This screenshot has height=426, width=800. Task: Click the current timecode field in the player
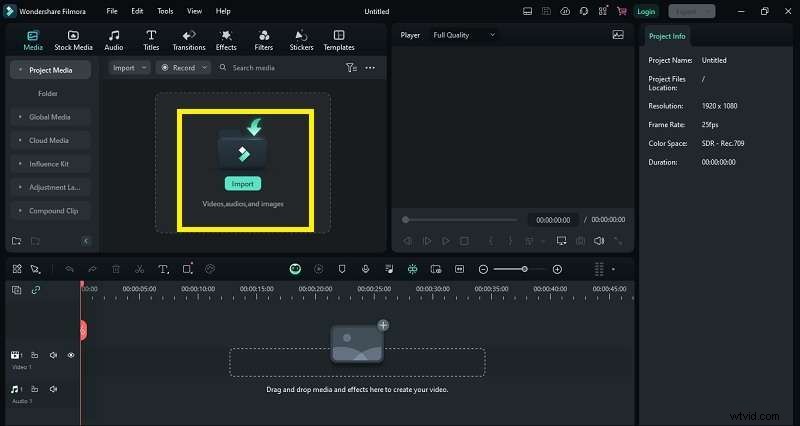[553, 220]
